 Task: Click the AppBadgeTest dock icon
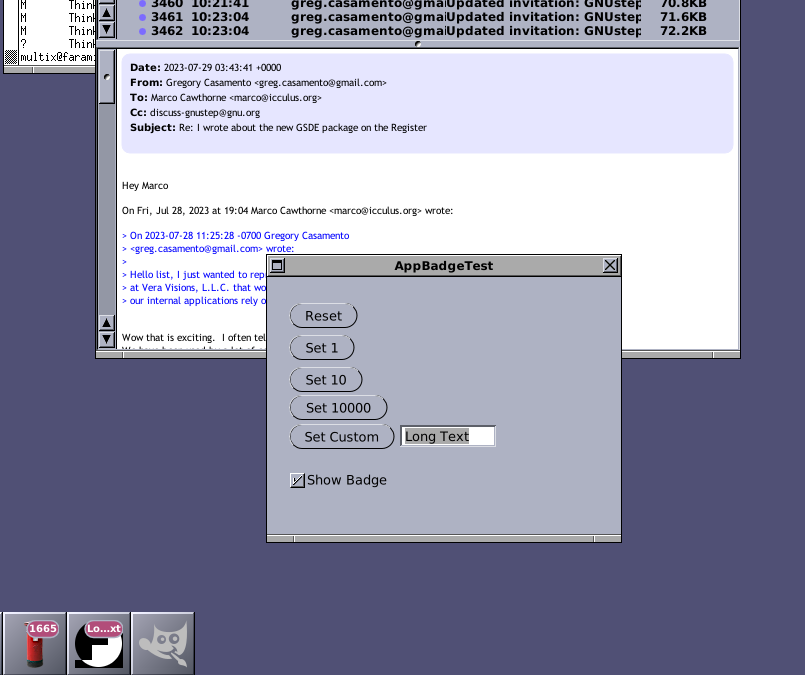[x=99, y=643]
